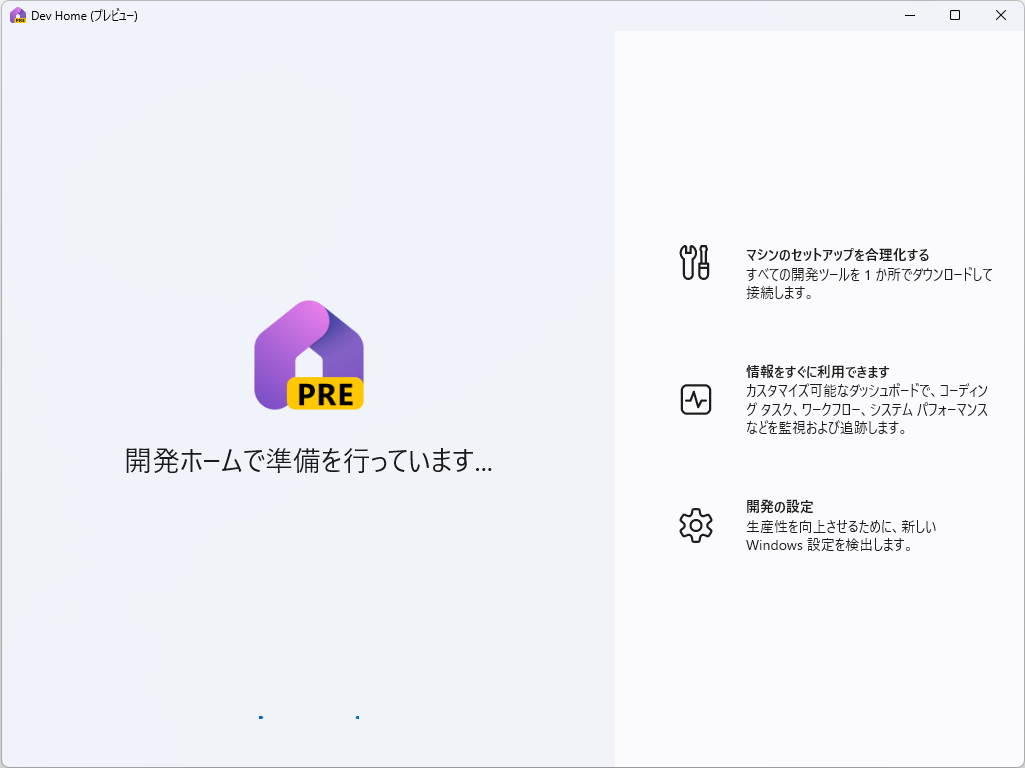The image size is (1025, 768).
Task: Click the Dev Home icon in the title bar
Action: coord(18,15)
